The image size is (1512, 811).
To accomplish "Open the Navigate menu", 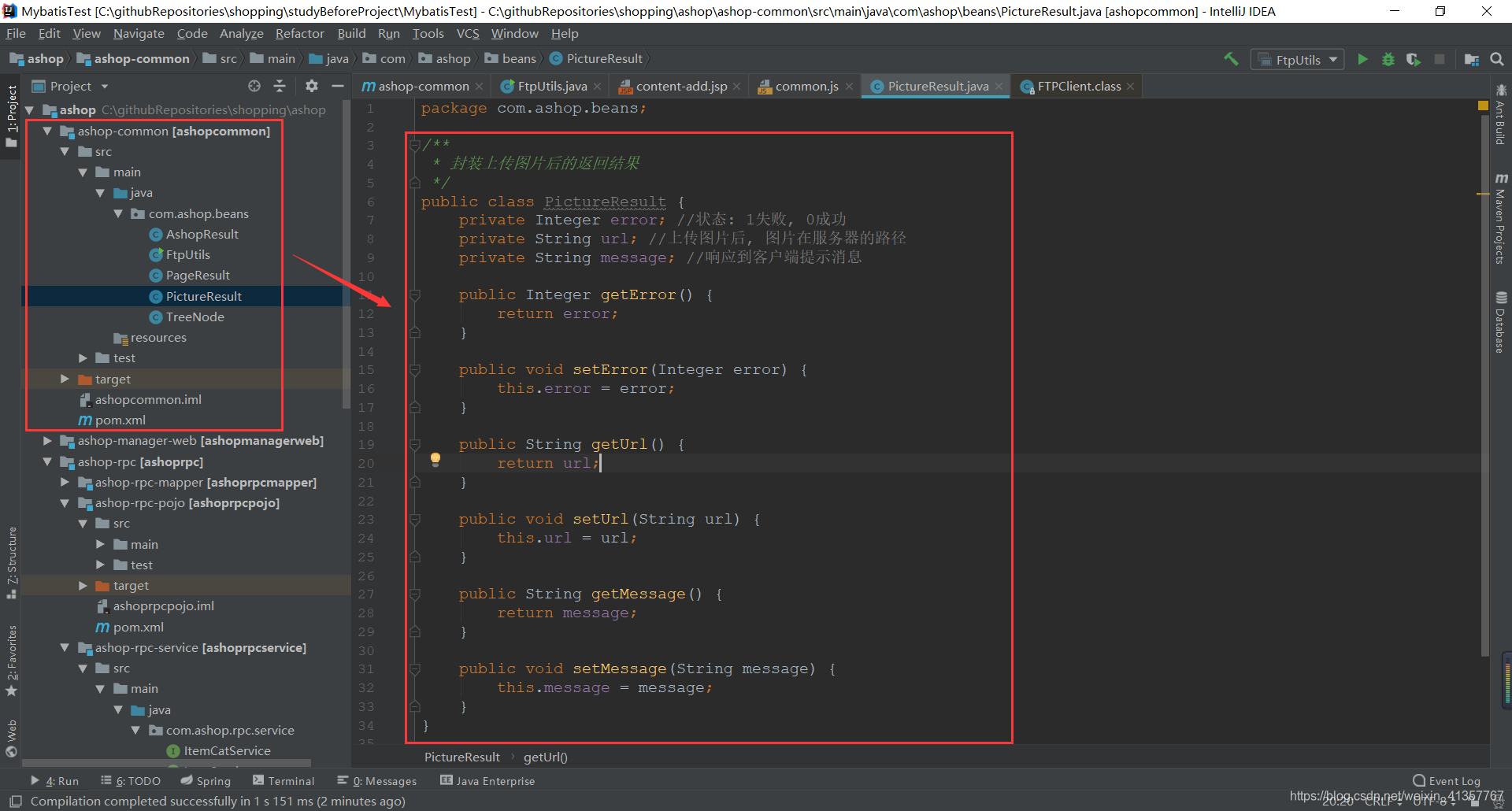I will point(139,34).
